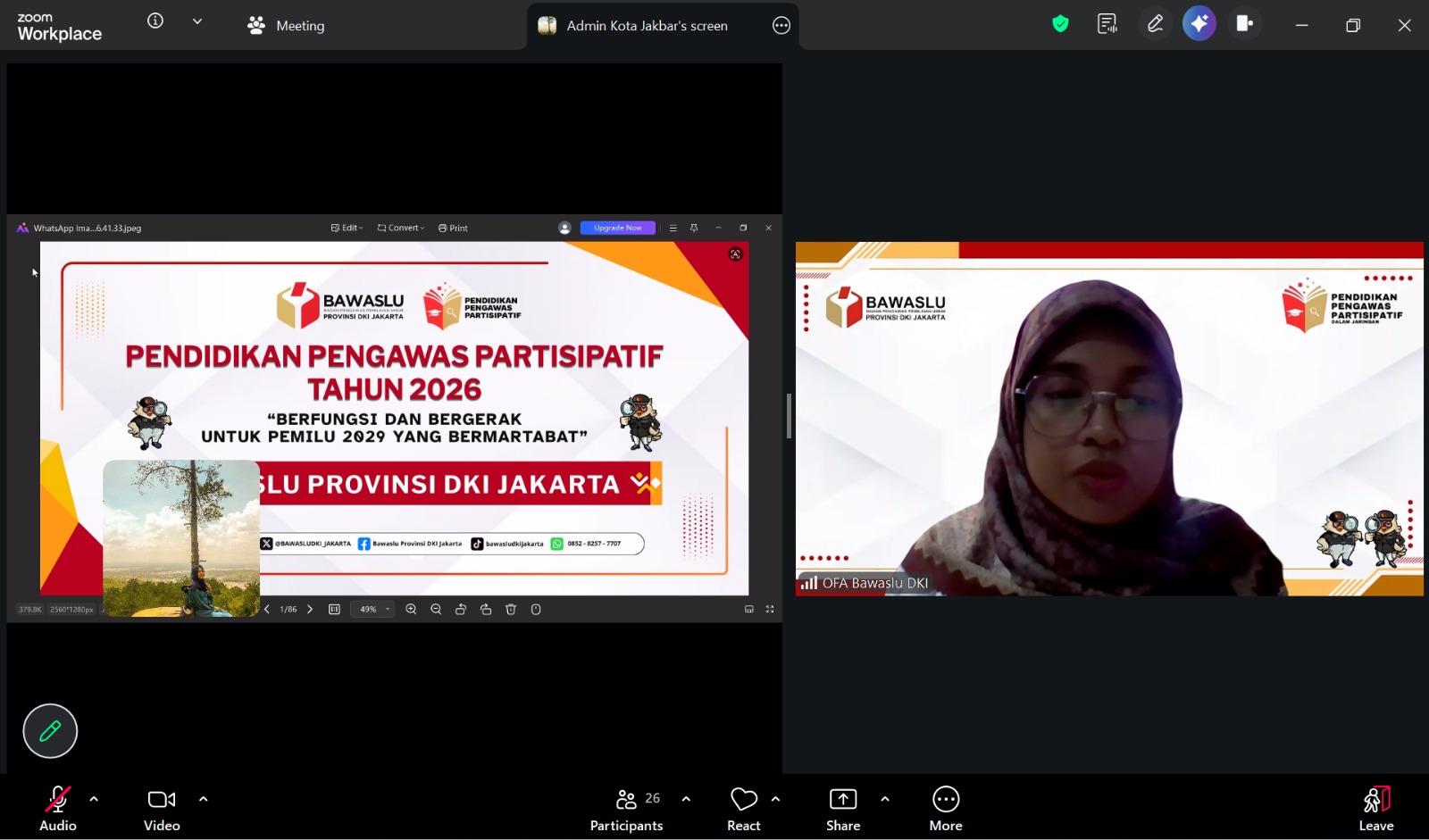Click Print in the shared image viewer
Image resolution: width=1429 pixels, height=840 pixels.
coord(453,229)
